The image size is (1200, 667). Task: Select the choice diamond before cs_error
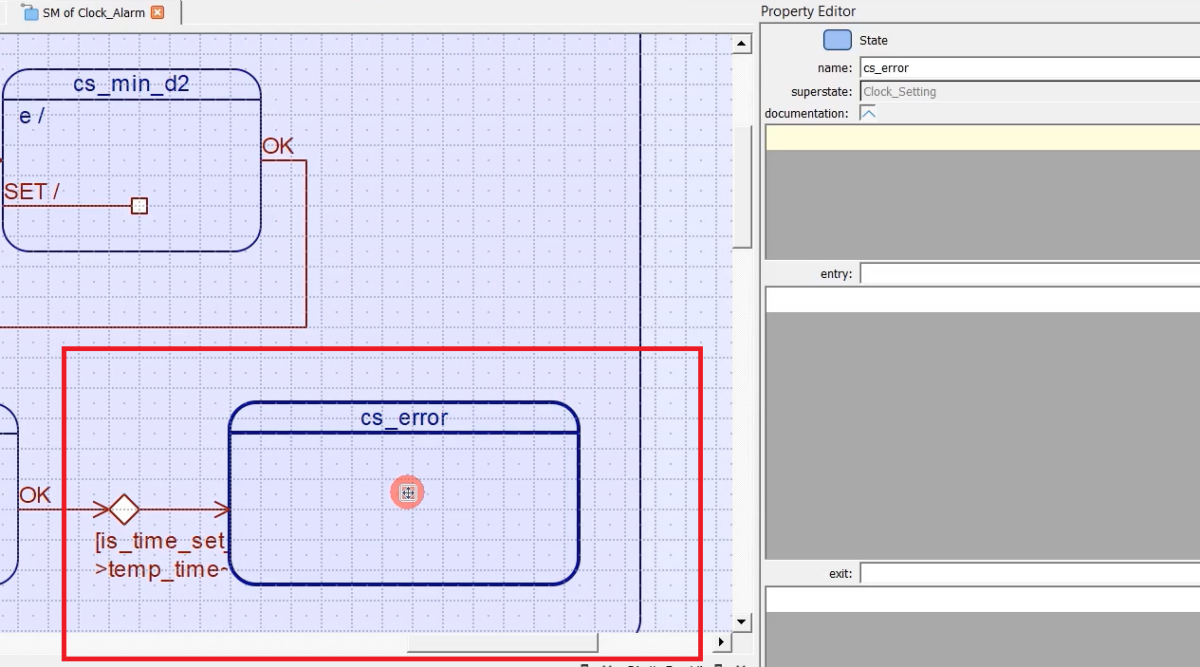[123, 509]
